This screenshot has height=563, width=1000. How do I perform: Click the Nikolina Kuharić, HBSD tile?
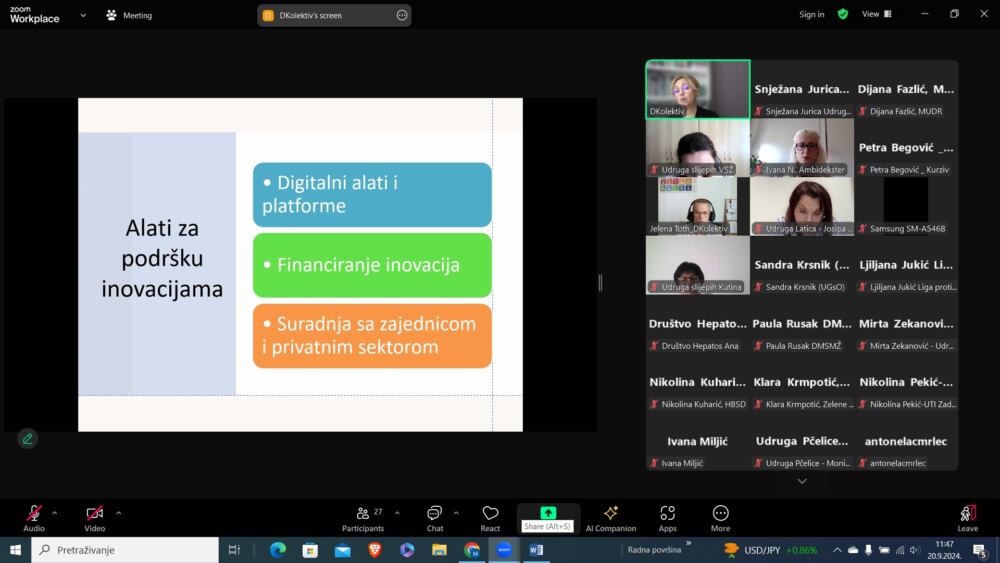[x=698, y=383]
